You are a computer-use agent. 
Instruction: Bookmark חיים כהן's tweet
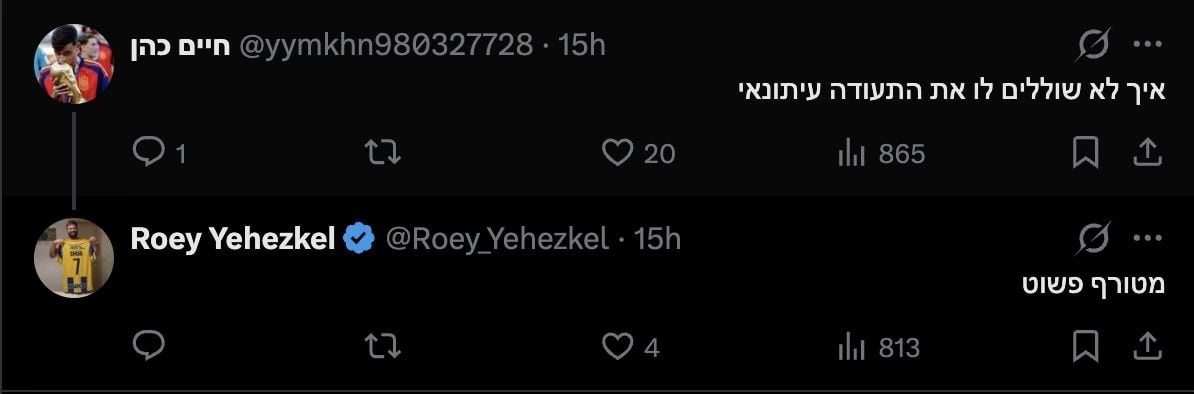(x=1085, y=152)
